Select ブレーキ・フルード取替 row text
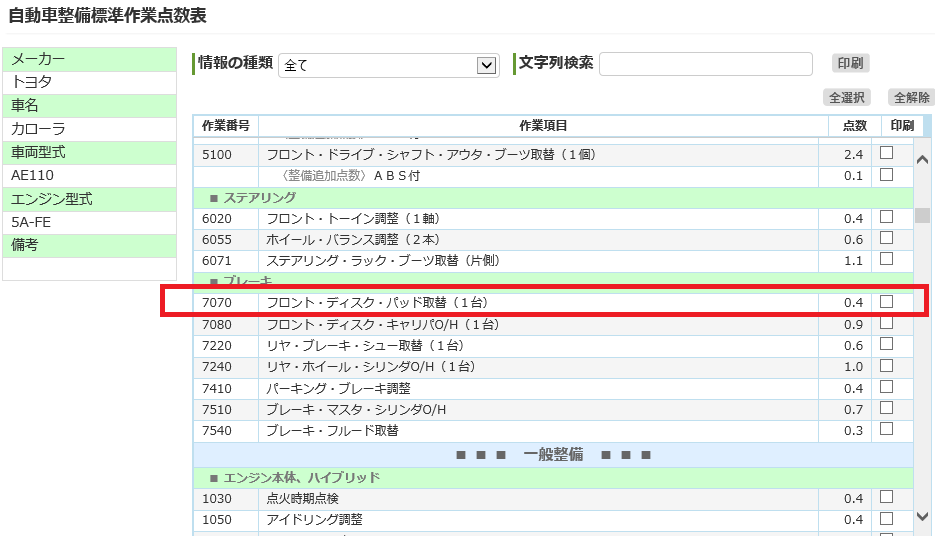 332,430
